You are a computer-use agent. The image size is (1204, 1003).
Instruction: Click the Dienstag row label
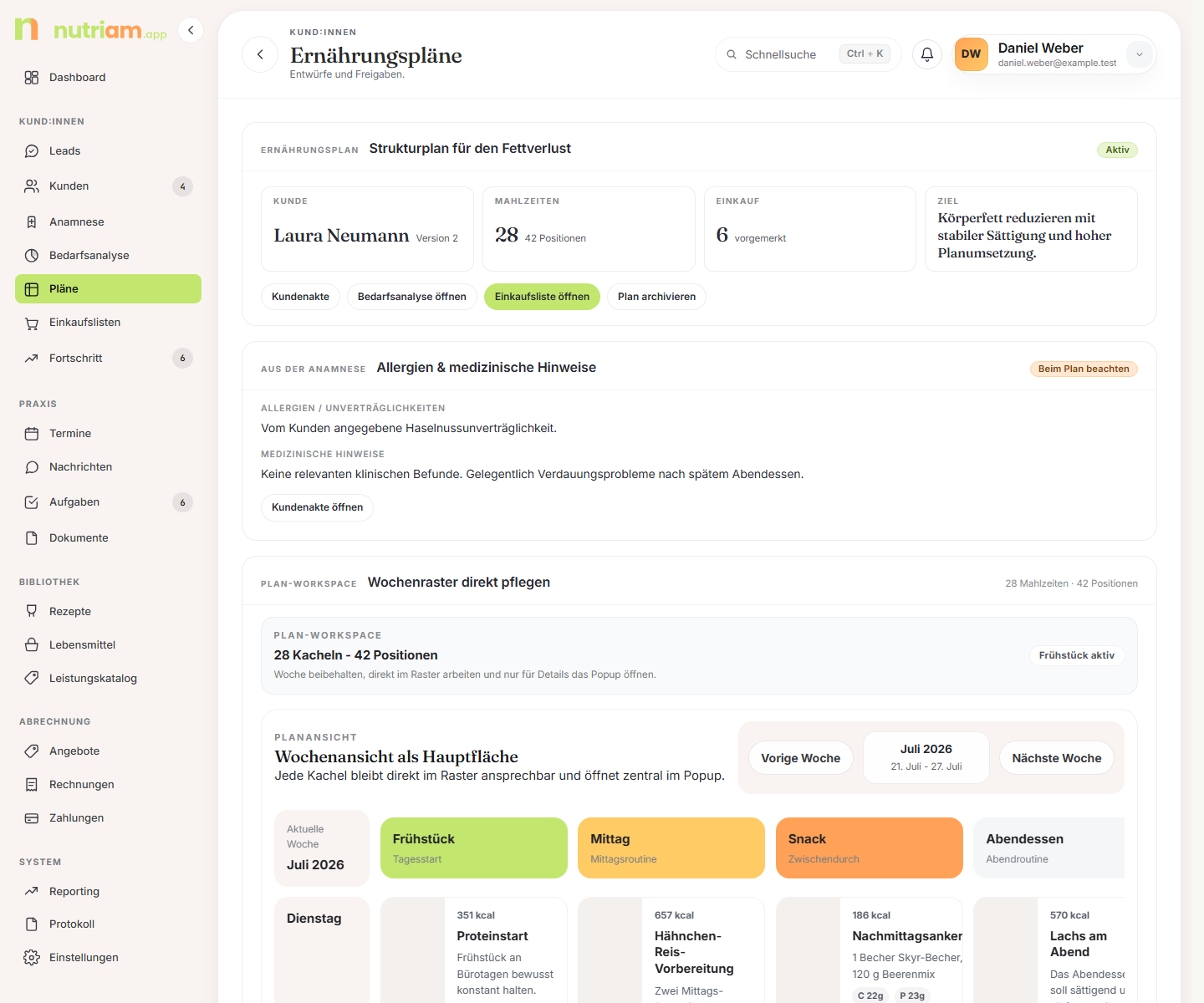pos(314,919)
